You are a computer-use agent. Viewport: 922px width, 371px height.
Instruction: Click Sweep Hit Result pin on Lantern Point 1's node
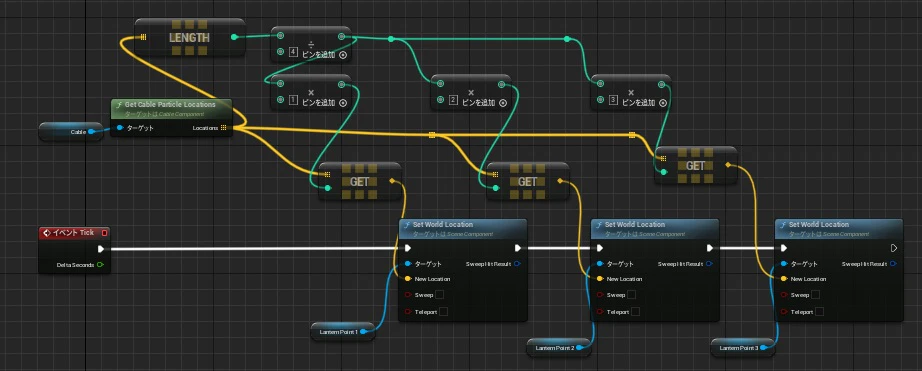517,264
